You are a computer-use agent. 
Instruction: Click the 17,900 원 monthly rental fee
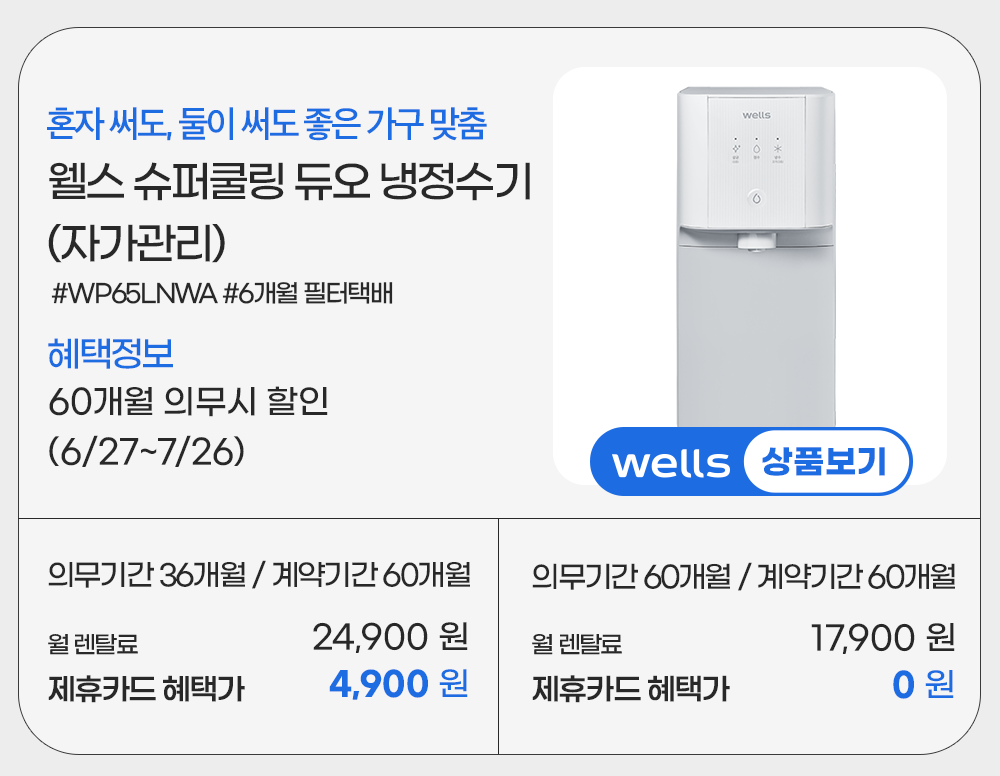click(882, 637)
